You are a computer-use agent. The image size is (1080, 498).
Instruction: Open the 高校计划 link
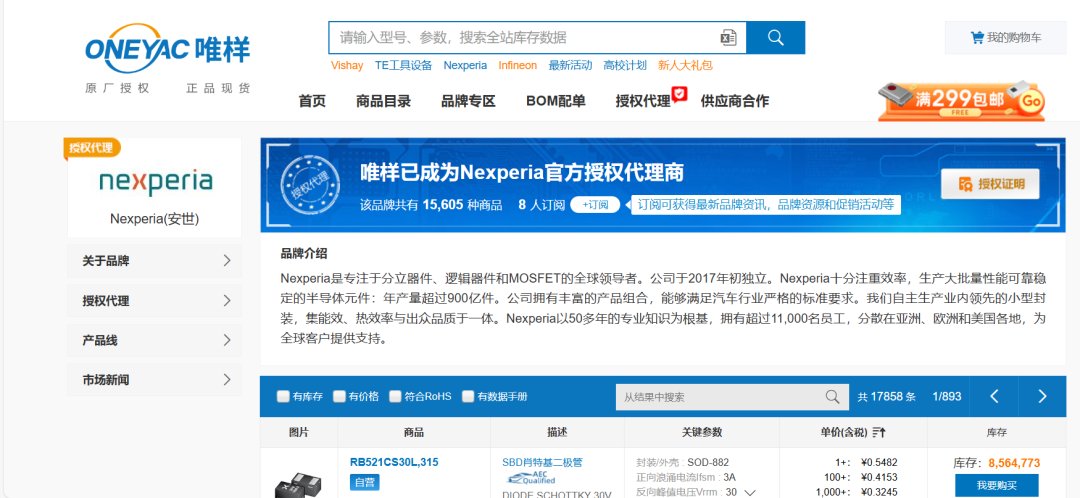click(x=625, y=65)
